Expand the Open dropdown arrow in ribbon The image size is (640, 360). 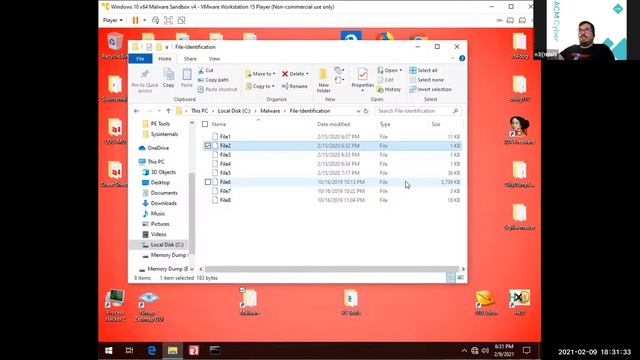tap(400, 70)
